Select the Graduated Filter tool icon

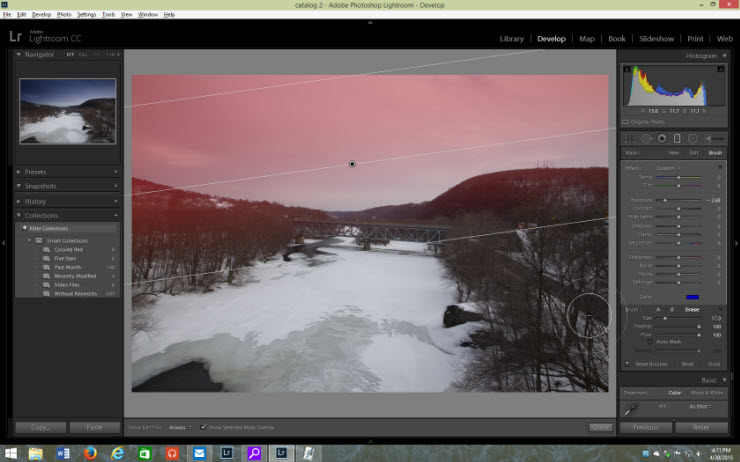pyautogui.click(x=677, y=138)
